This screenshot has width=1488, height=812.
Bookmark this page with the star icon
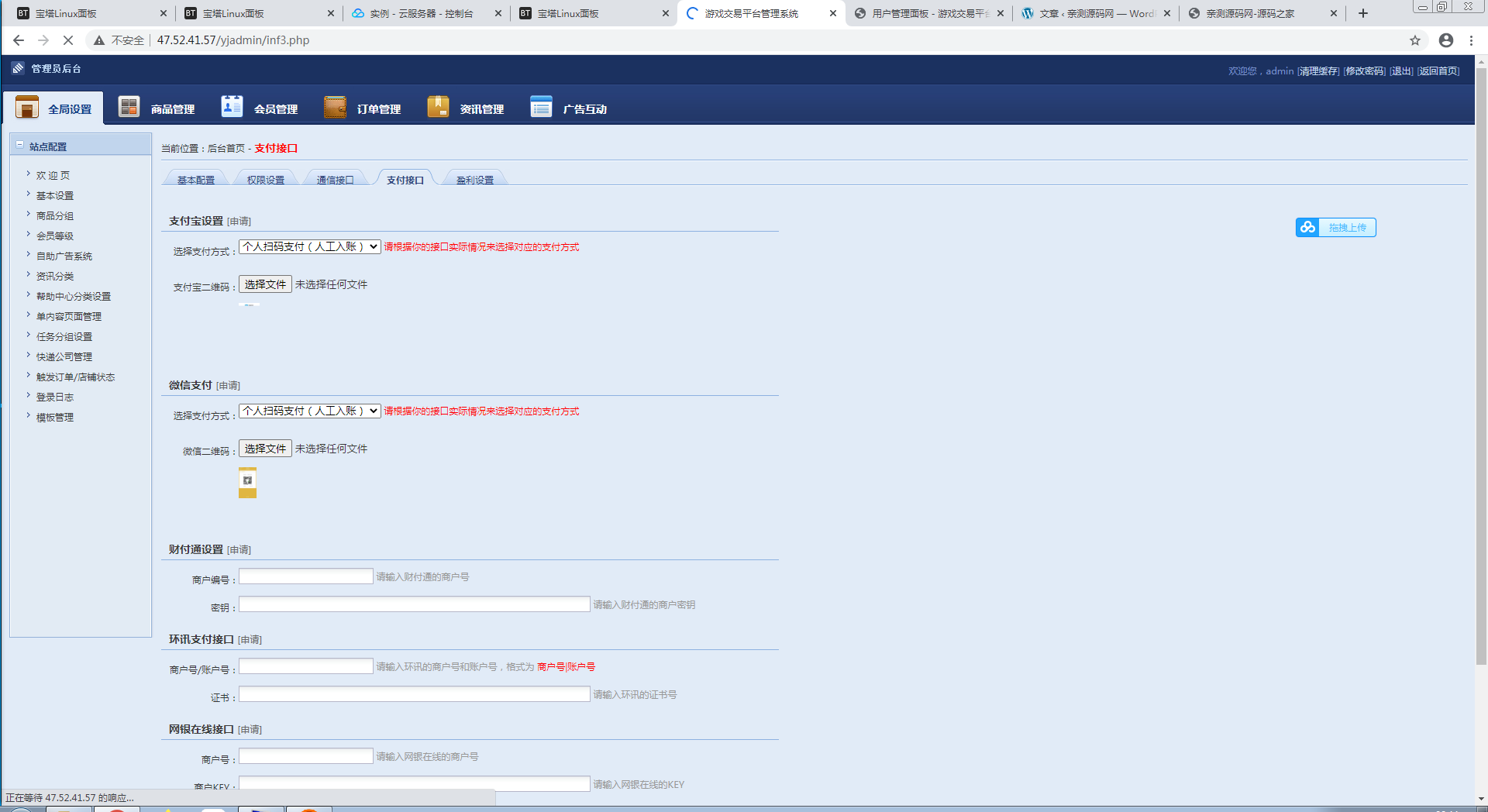1415,40
